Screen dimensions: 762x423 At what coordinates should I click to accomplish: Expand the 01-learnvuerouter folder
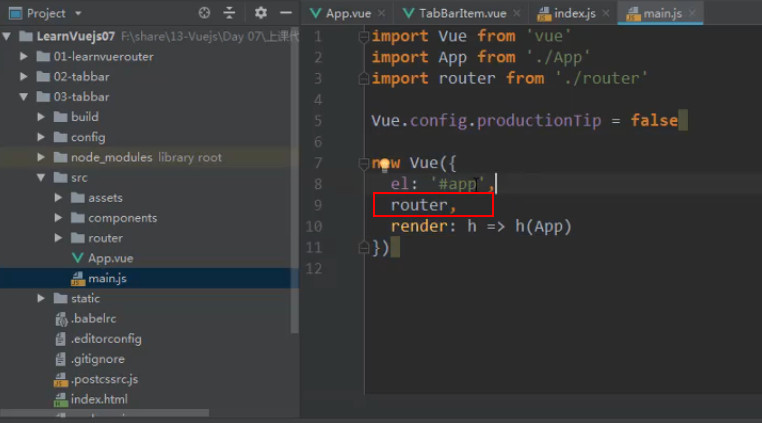[x=23, y=56]
